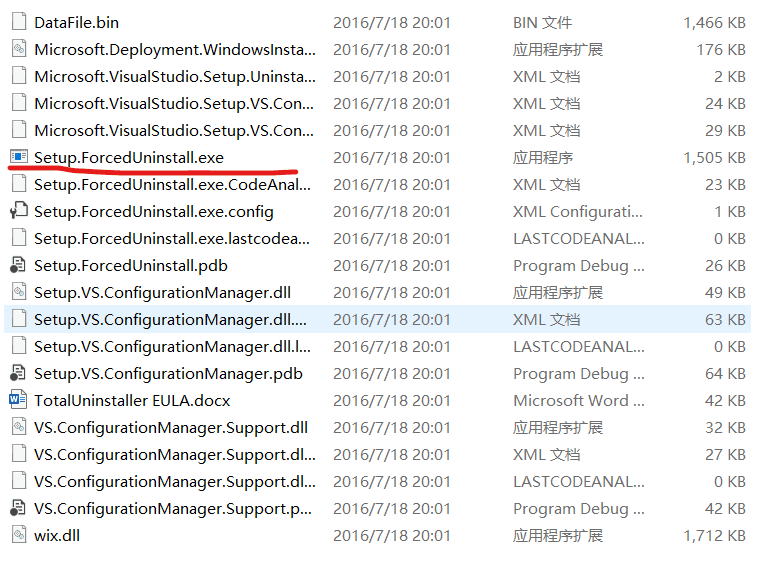The height and width of the screenshot is (571, 777).
Task: Select the Microsoft.Deployment.WindowsInsta... dll icon
Action: click(19, 49)
